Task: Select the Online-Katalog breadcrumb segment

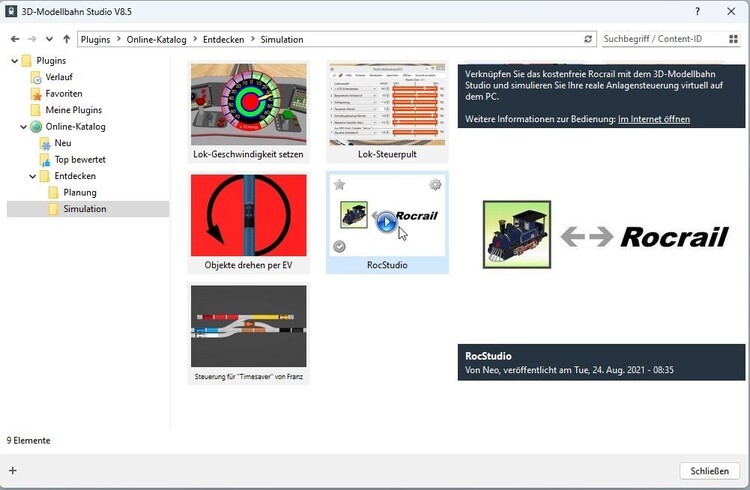Action: (x=156, y=40)
